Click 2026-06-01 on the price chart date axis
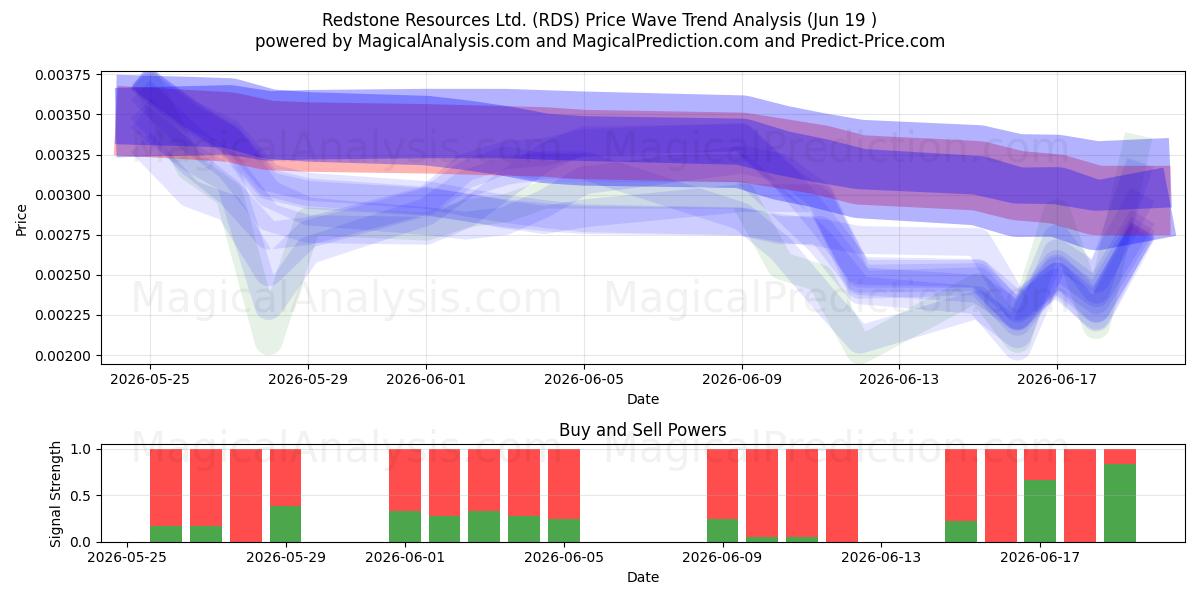This screenshot has width=1200, height=600. [x=426, y=379]
